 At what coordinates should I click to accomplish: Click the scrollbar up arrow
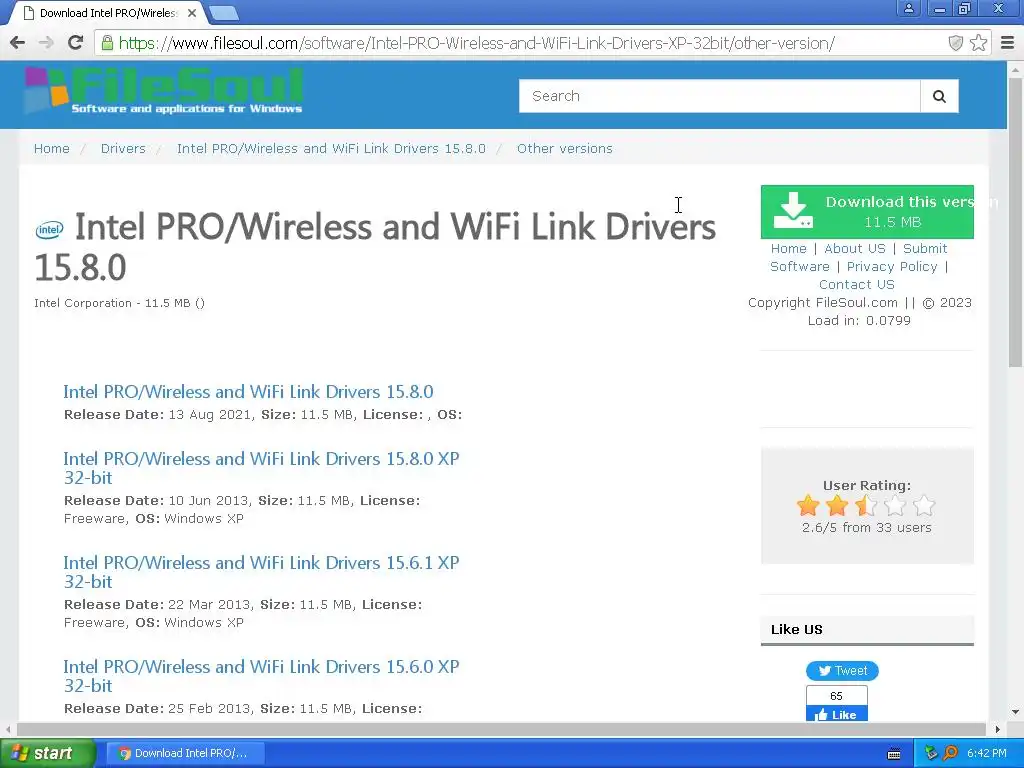tap(1015, 69)
